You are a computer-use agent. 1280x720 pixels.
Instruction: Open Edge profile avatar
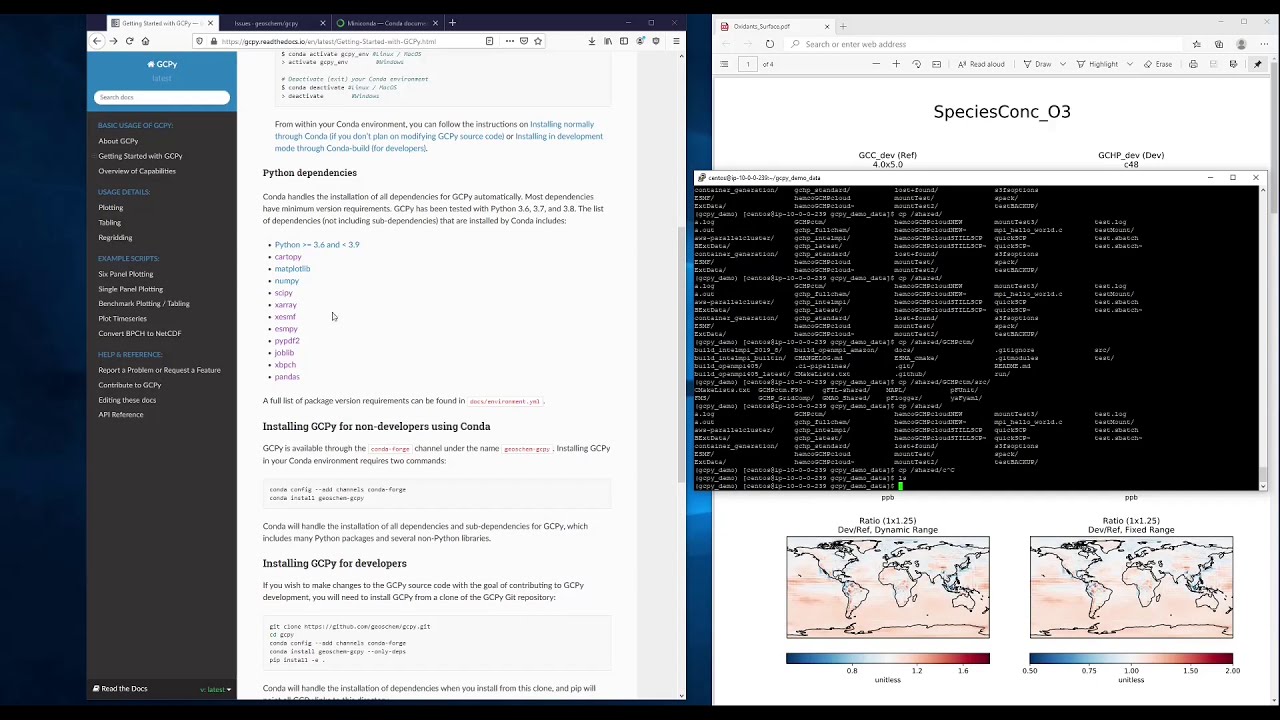(x=1241, y=44)
